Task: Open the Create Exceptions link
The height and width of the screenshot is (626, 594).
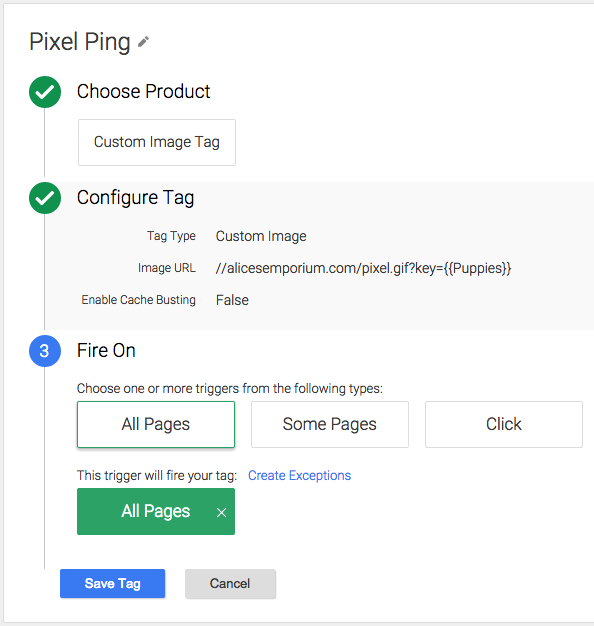Action: coord(299,475)
